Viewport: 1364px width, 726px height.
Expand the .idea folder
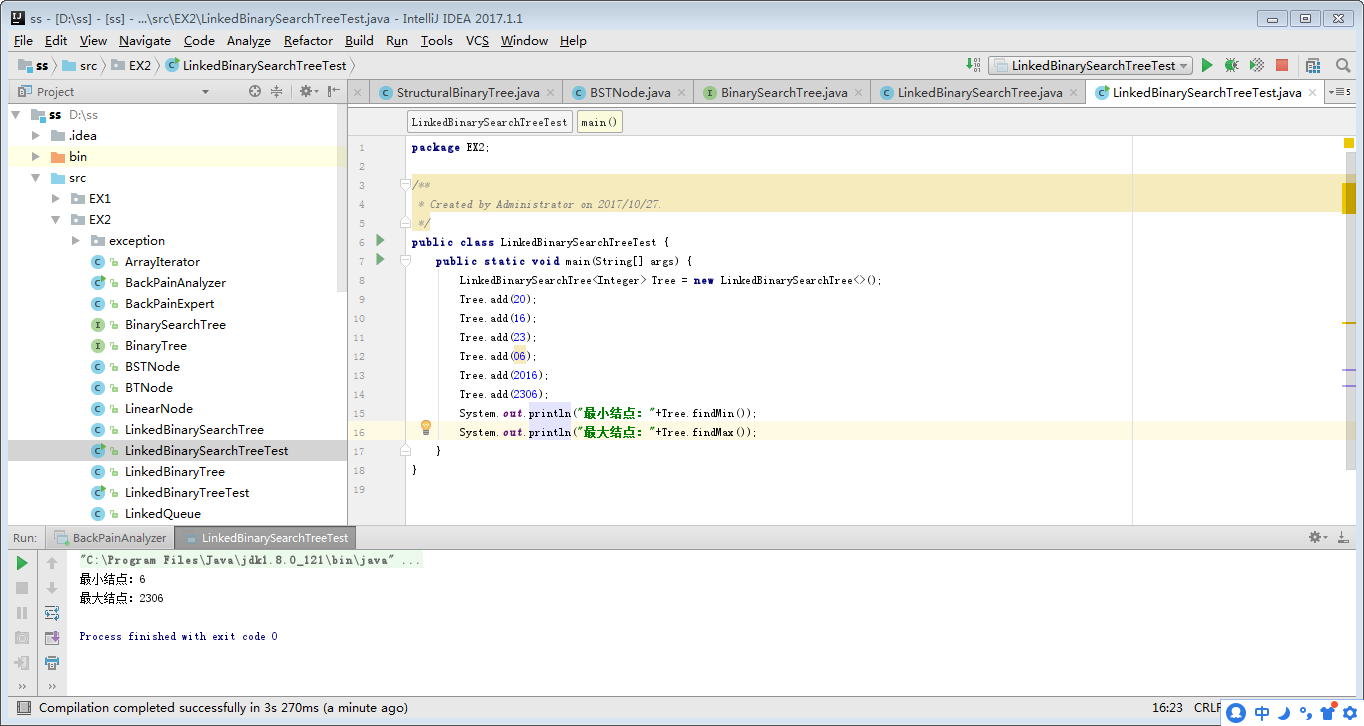pos(36,135)
